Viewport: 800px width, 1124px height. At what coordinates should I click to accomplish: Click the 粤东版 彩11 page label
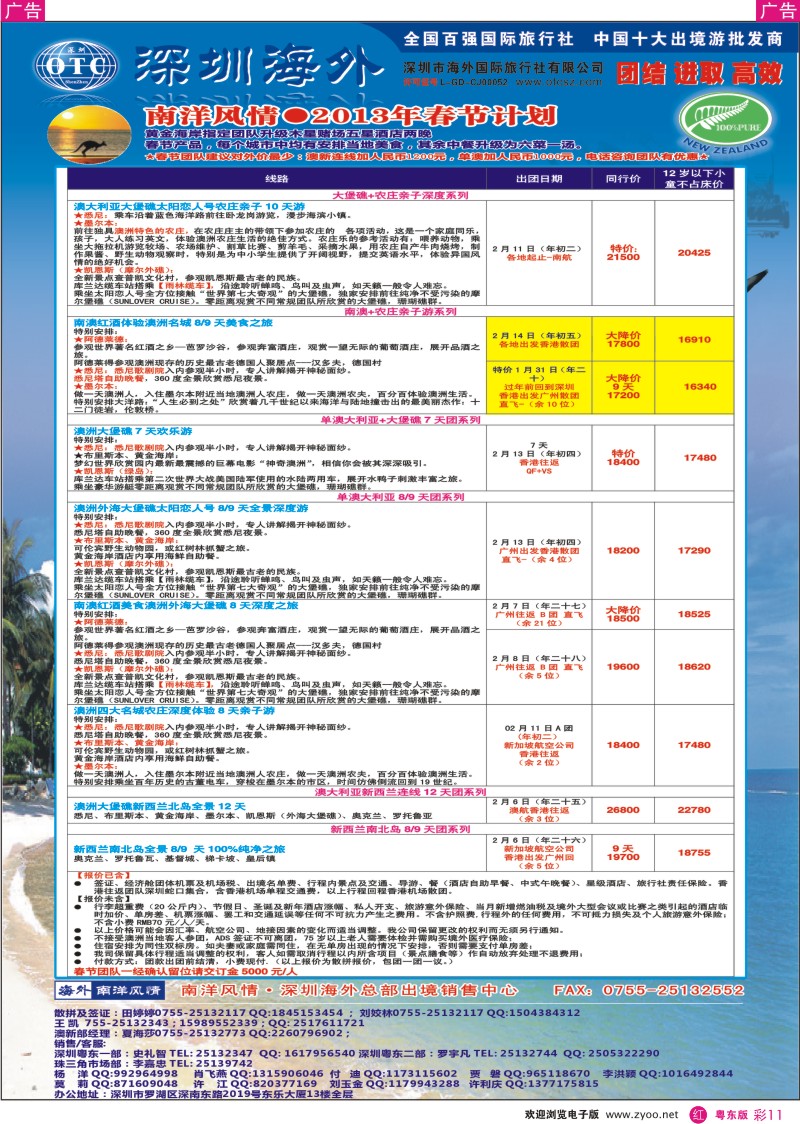pyautogui.click(x=748, y=1115)
